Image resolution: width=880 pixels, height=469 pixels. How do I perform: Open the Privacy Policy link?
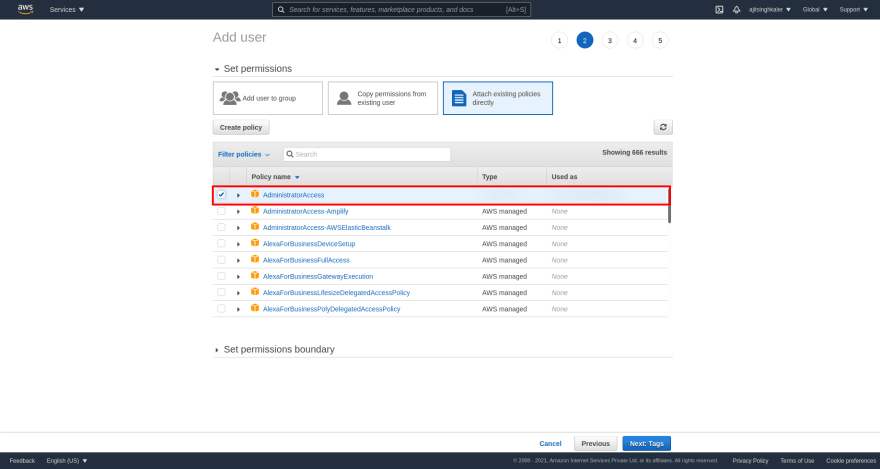[750, 461]
